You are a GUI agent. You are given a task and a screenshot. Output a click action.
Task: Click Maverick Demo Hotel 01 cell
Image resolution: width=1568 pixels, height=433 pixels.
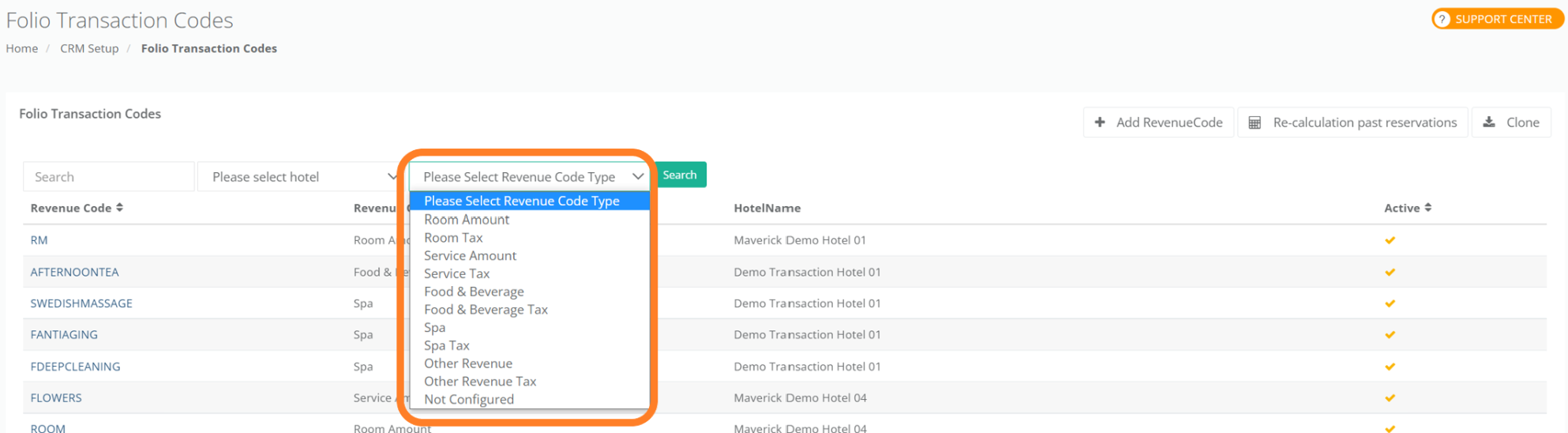[x=800, y=240]
